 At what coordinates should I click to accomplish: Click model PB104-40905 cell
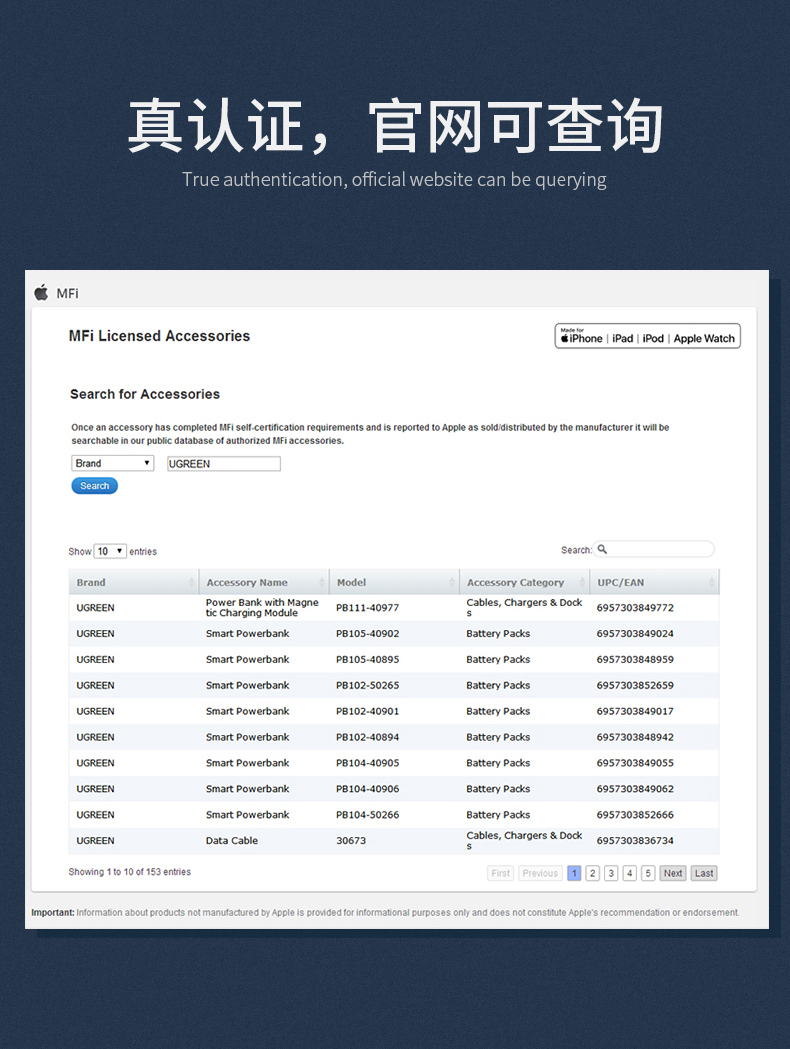click(367, 763)
